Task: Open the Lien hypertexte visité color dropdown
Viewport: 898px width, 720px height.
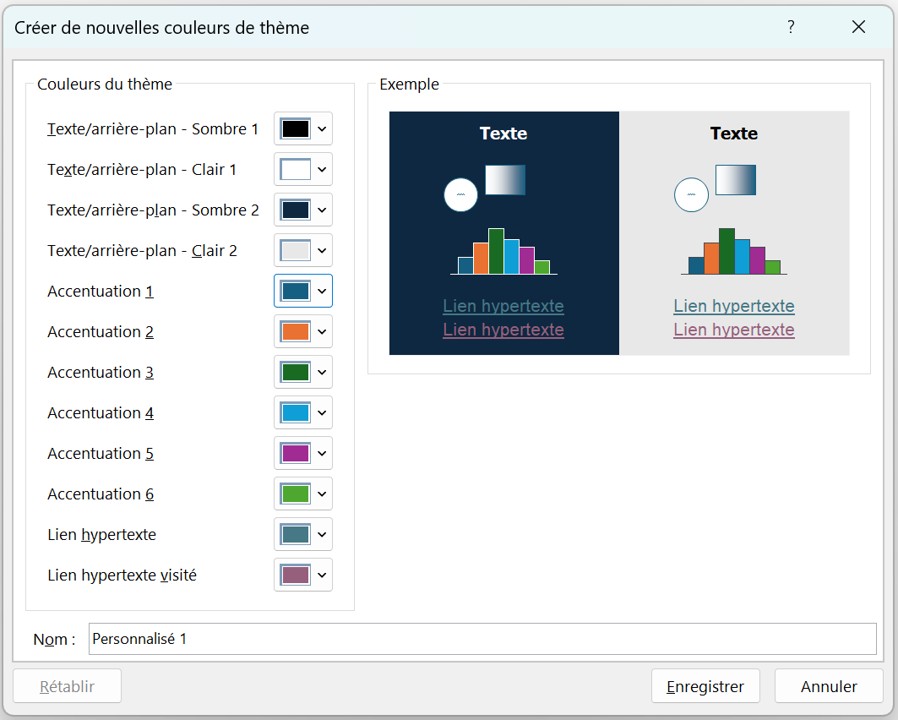Action: click(x=303, y=575)
